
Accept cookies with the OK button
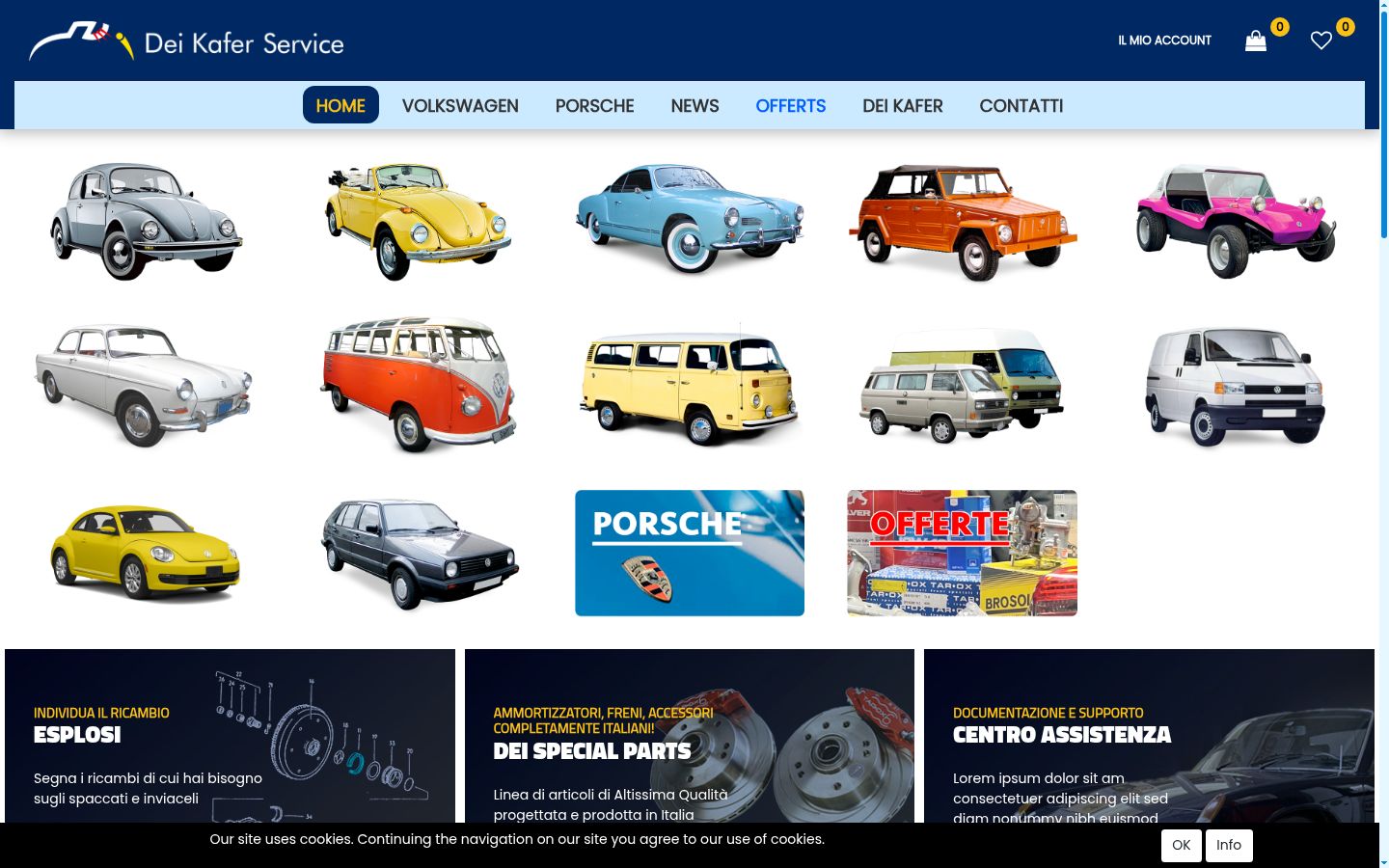[1182, 845]
